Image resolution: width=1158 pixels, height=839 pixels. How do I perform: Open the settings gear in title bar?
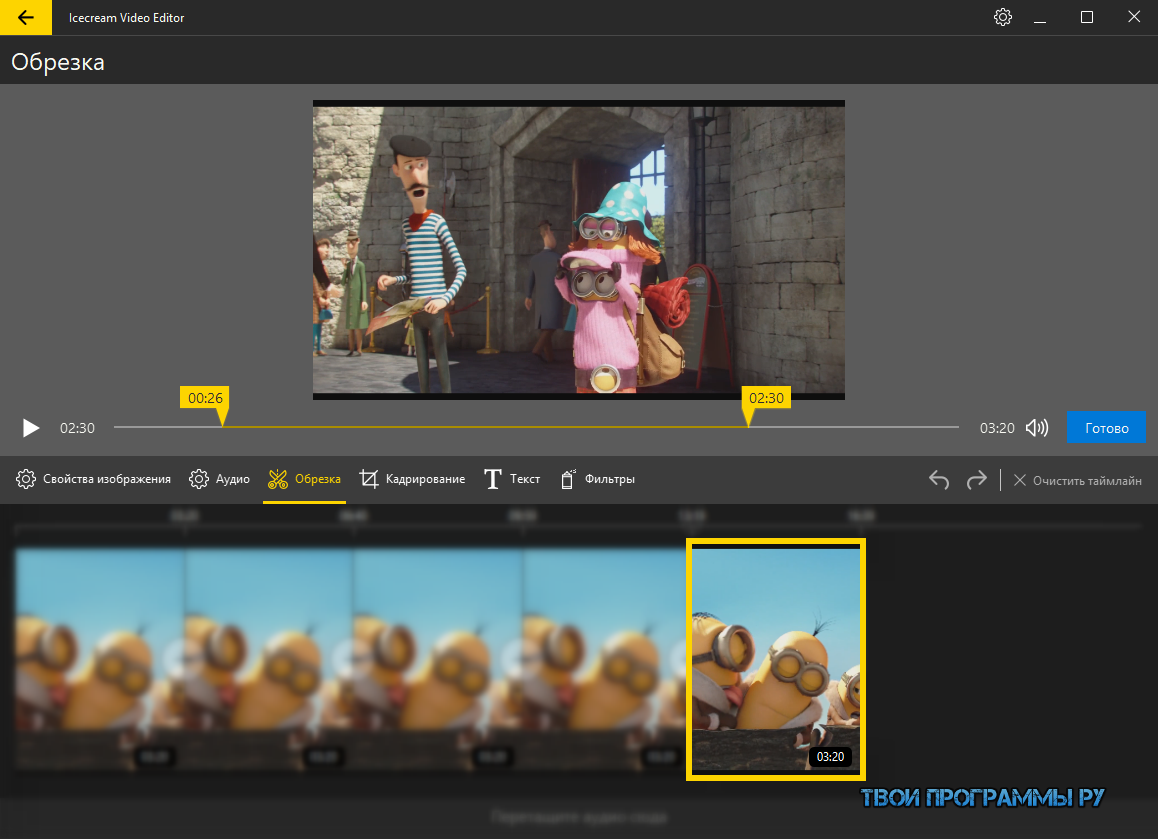(x=1002, y=17)
